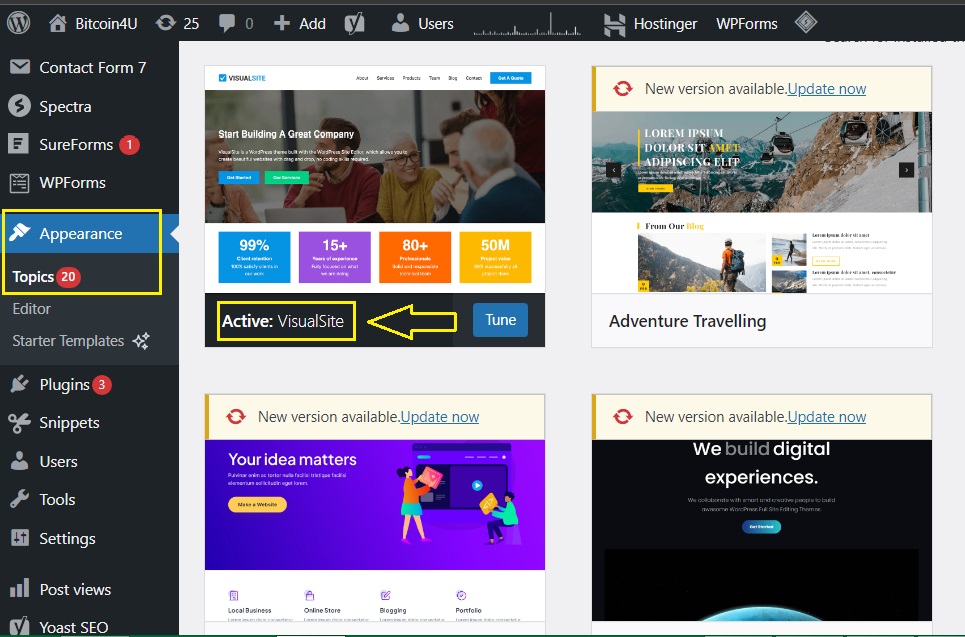Click the Appearance paintbrush icon
This screenshot has width=965, height=637.
tap(19, 233)
